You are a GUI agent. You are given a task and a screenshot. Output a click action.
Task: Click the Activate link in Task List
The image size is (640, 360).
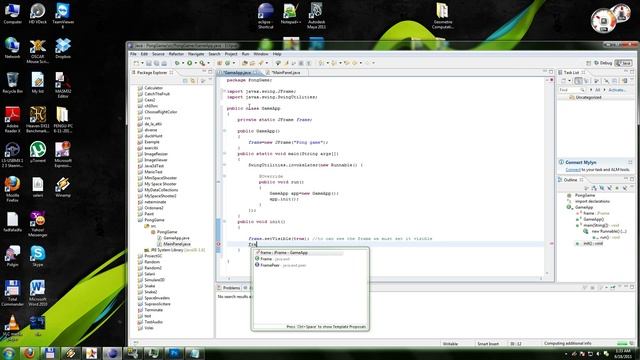tap(617, 90)
